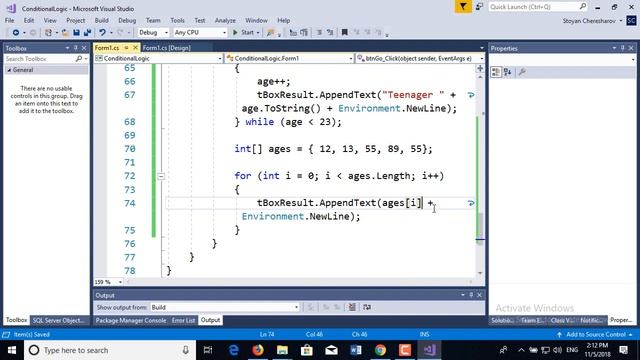Pin the Toolbox panel with auto-hide icon
640x360 pixels.
tap(76, 48)
